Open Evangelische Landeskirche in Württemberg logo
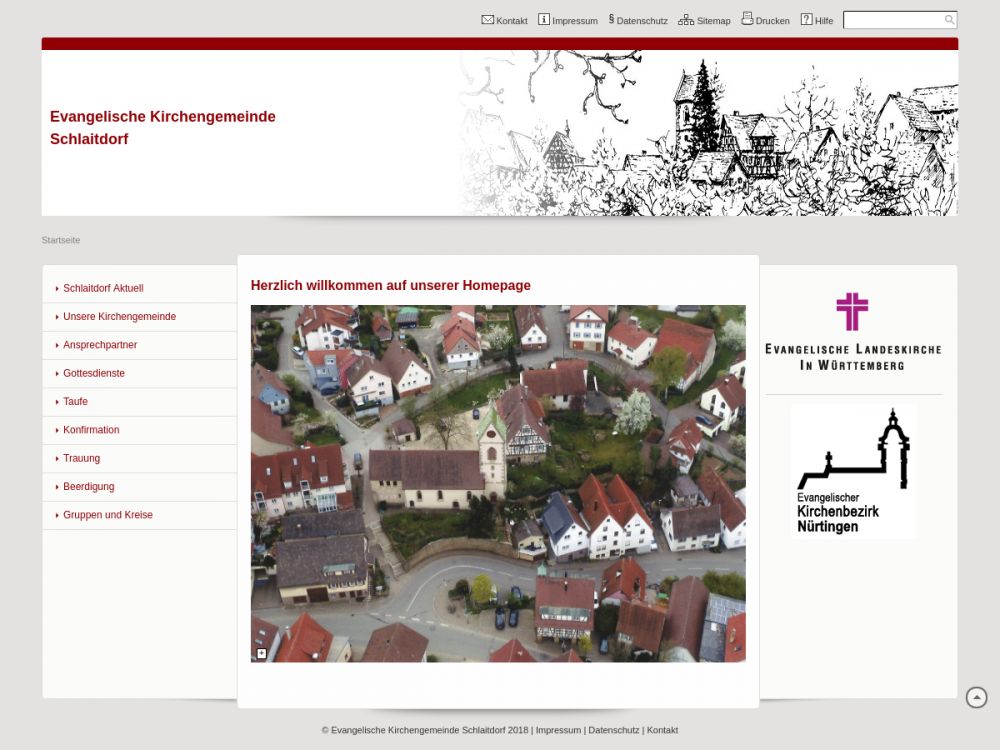This screenshot has width=1000, height=750. [x=853, y=332]
